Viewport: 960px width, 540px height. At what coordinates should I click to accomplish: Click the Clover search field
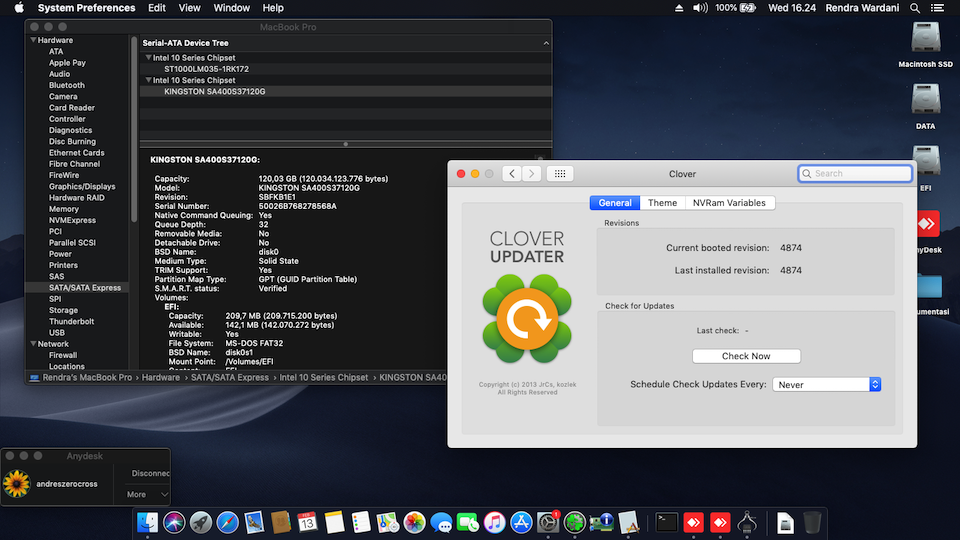(x=855, y=173)
